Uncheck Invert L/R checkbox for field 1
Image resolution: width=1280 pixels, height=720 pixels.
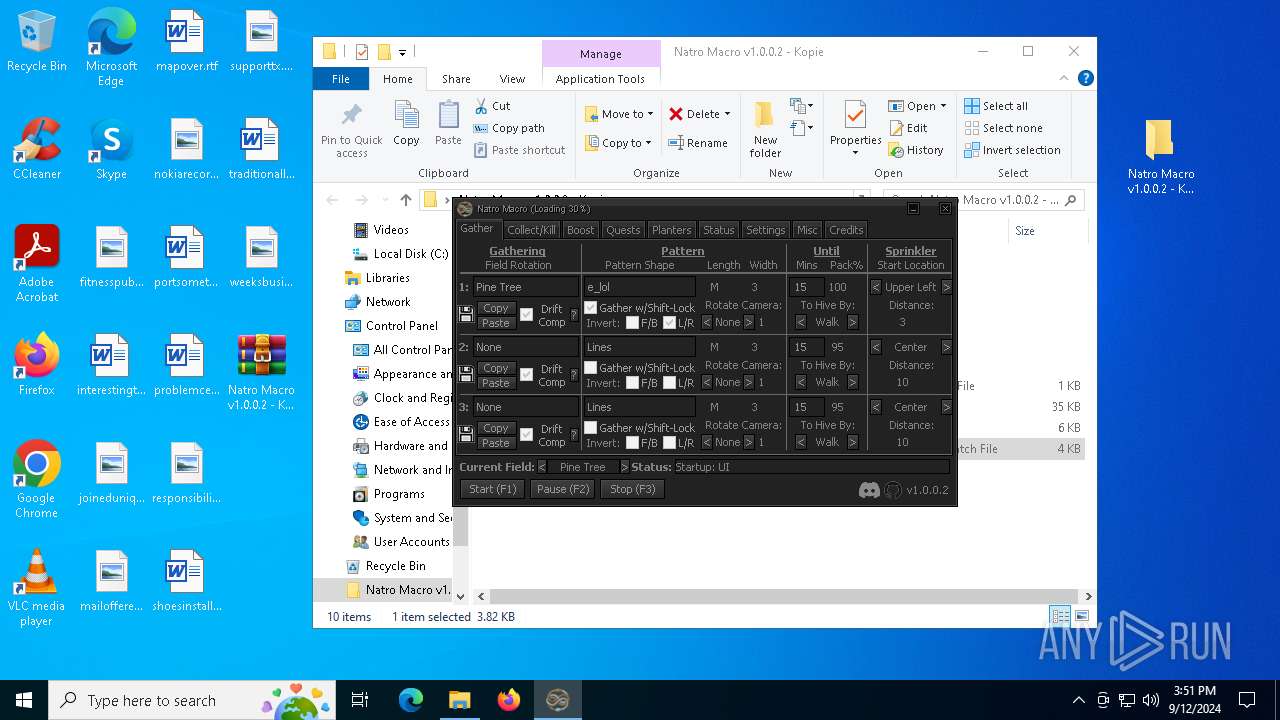[x=670, y=323]
